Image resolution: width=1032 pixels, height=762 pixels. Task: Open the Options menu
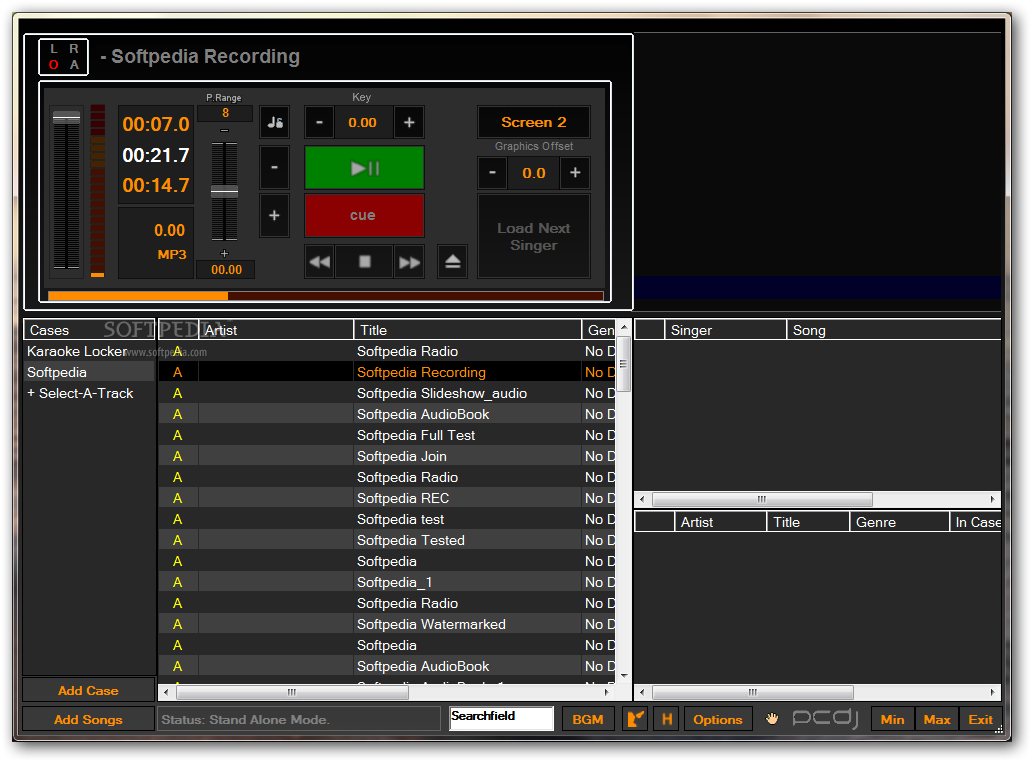coord(717,719)
